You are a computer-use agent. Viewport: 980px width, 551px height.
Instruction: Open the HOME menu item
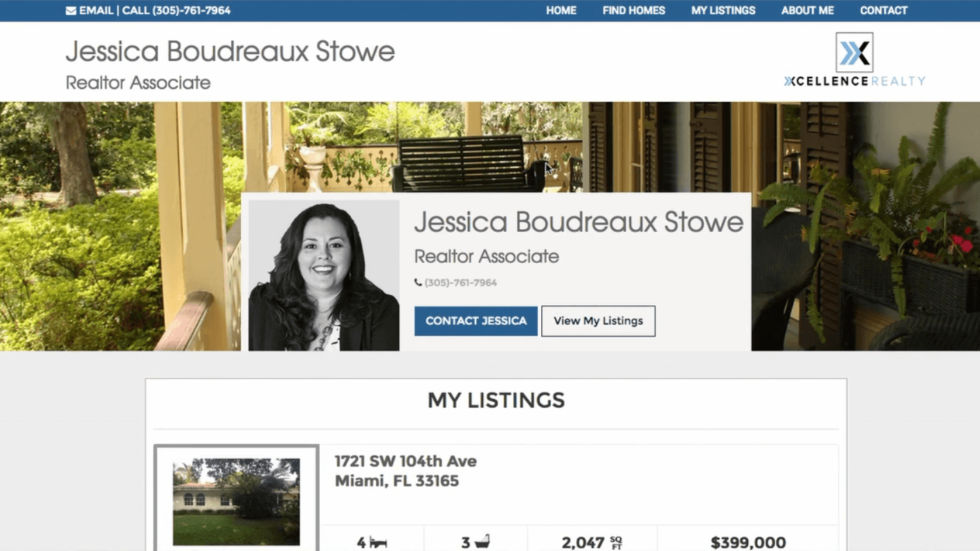561,11
